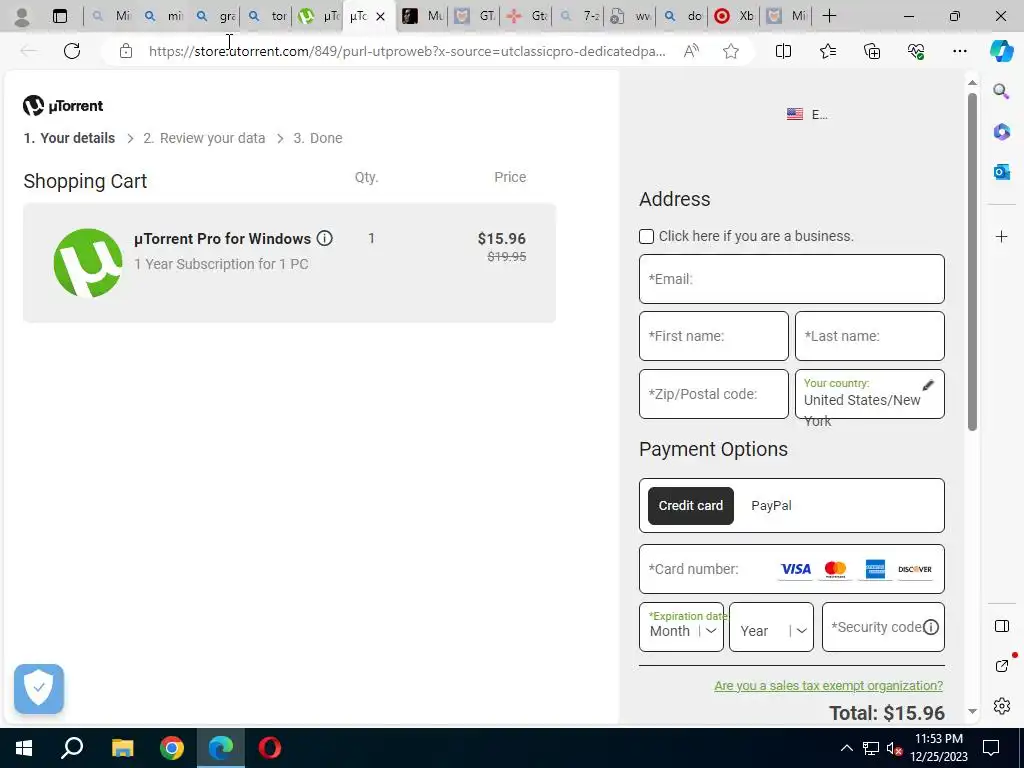Click the uTorrent logo on checkout page
This screenshot has height=768, width=1024.
63,105
